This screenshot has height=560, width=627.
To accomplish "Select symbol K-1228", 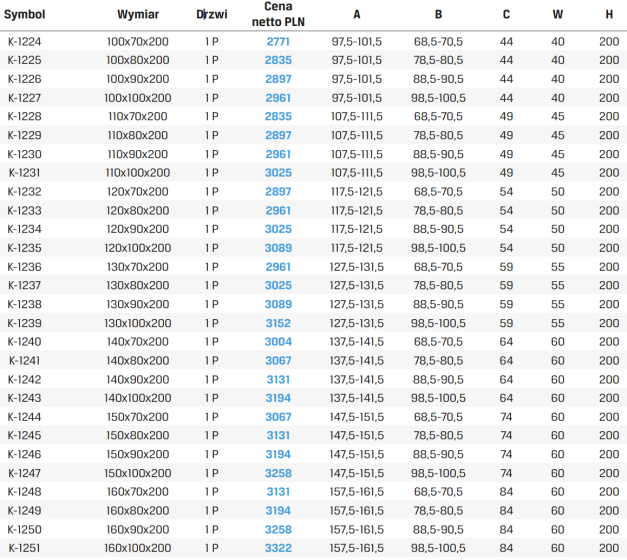I will [24, 116].
